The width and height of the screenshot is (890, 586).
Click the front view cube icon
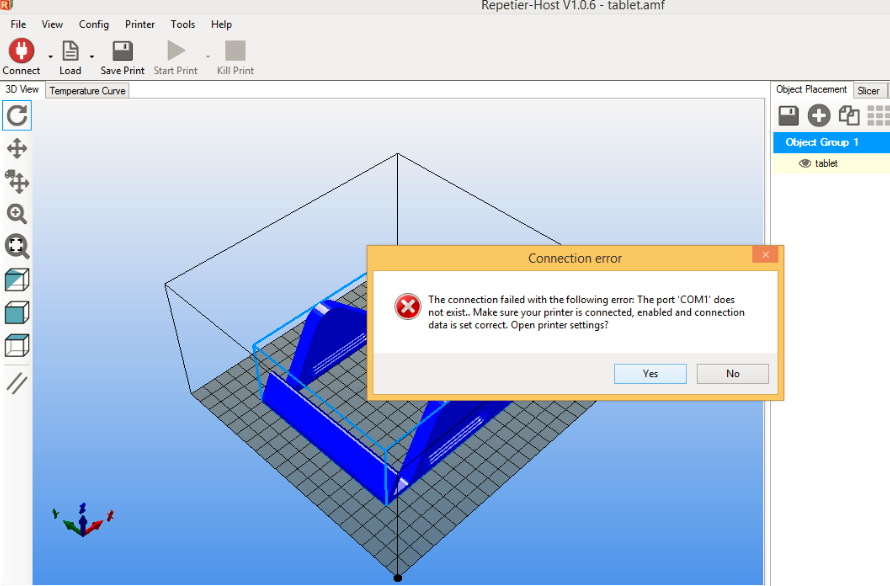point(17,313)
